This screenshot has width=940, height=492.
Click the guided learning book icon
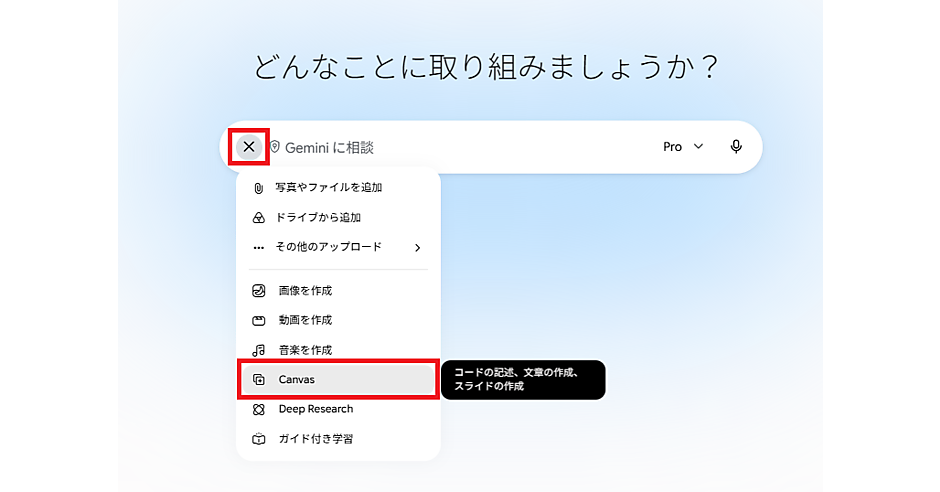pos(258,439)
